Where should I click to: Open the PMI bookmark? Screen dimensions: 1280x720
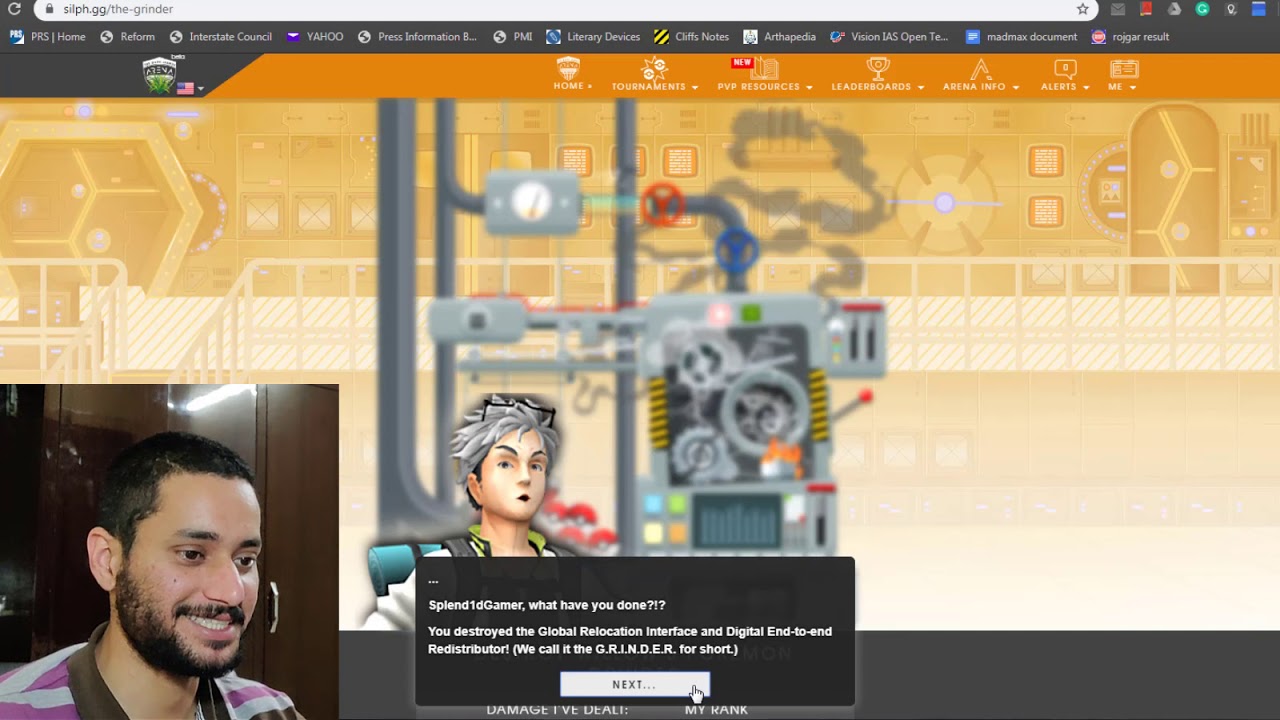tap(512, 37)
